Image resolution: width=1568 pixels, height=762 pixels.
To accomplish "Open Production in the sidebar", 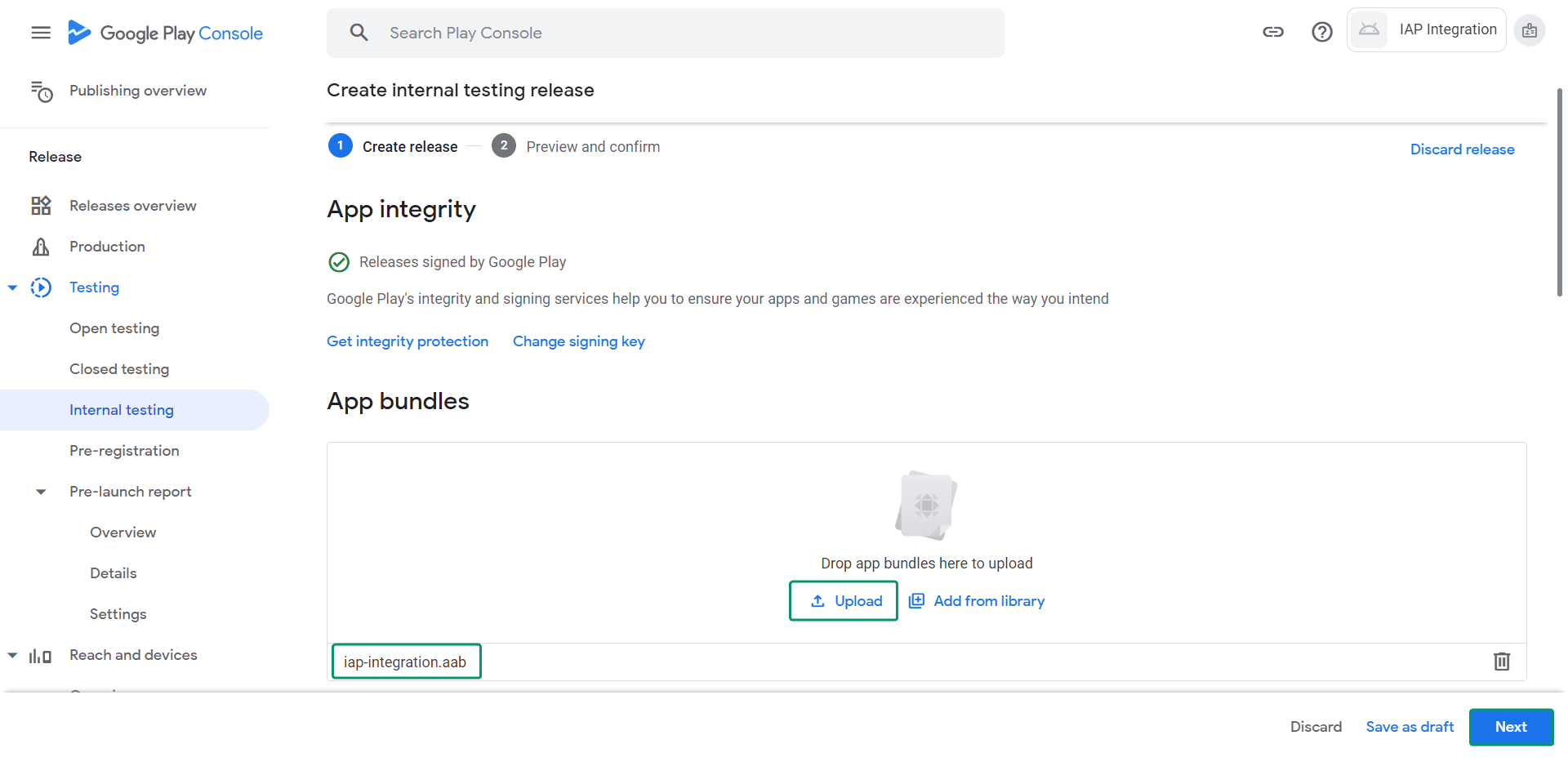I will 107,247.
